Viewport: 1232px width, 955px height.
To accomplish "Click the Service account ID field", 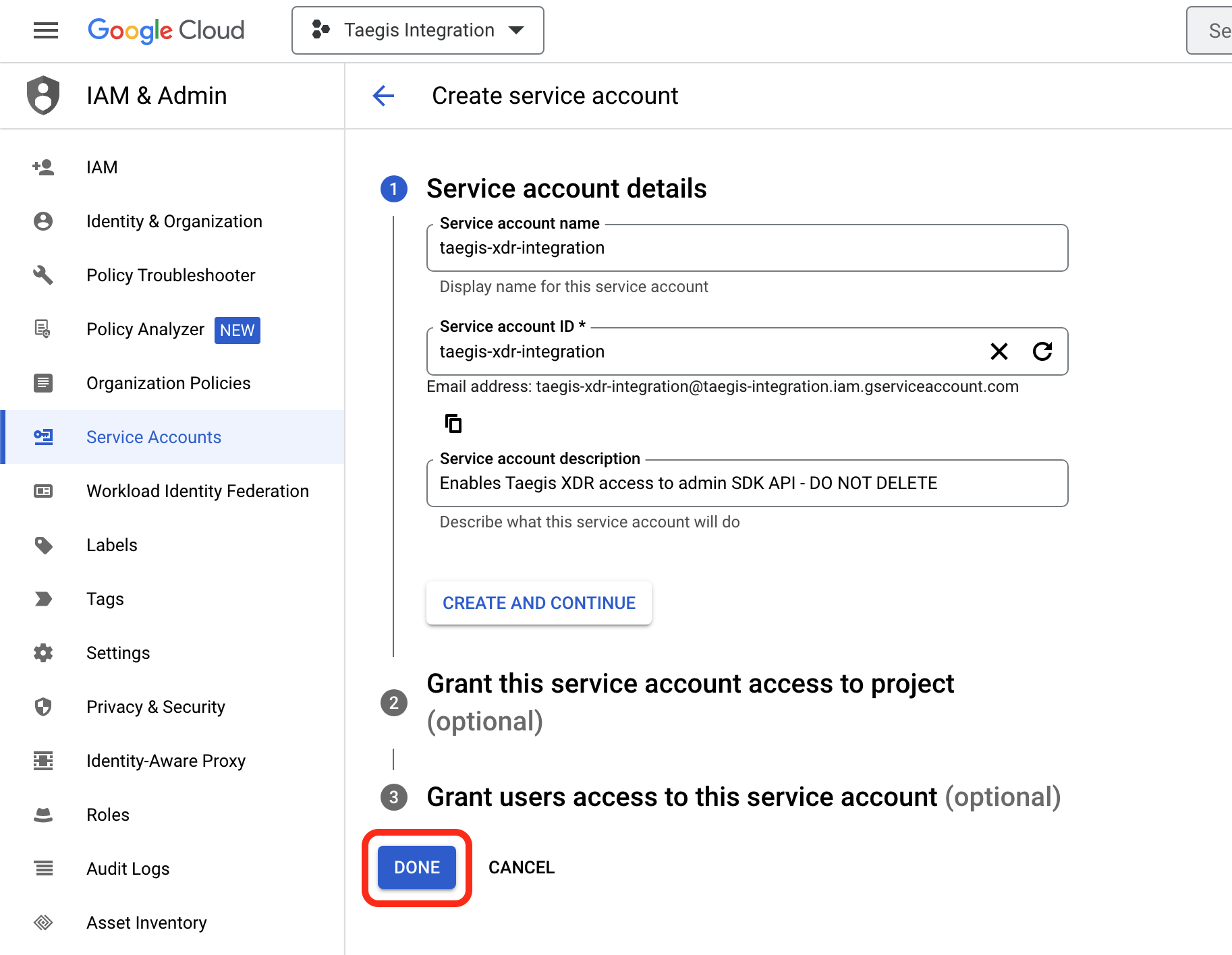I will click(747, 351).
